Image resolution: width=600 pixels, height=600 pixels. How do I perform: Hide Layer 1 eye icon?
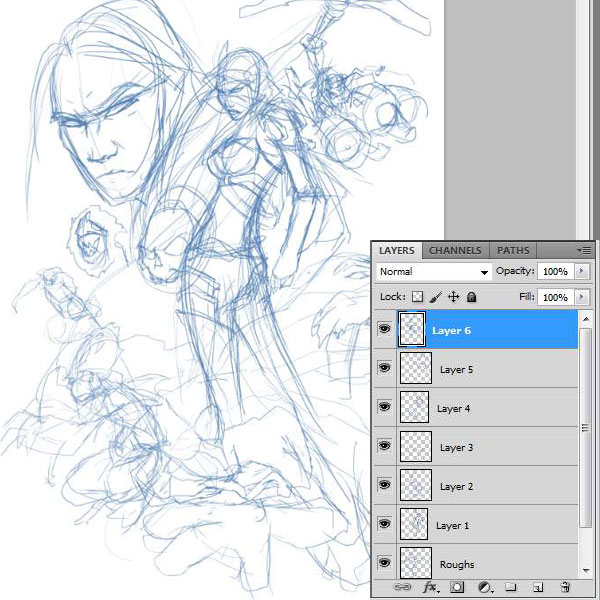click(x=384, y=523)
